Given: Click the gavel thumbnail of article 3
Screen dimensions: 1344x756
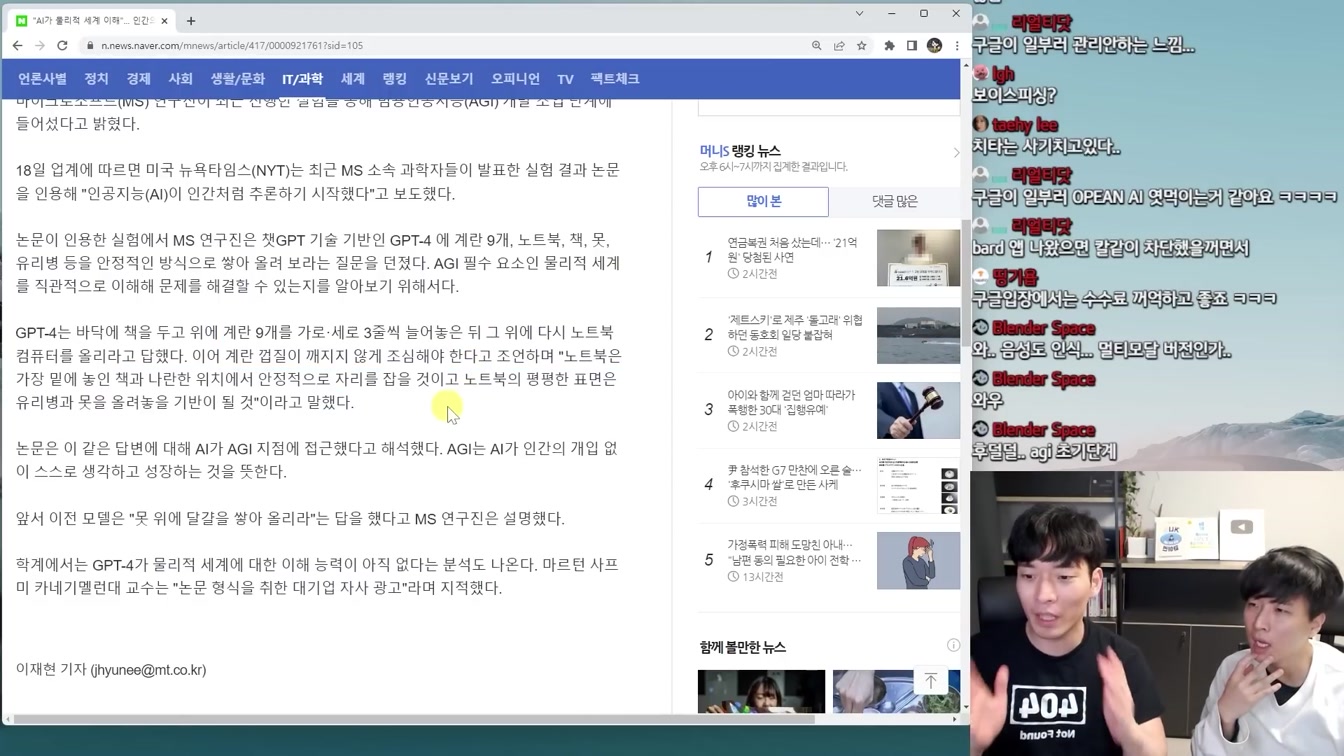Looking at the screenshot, I should [x=918, y=410].
